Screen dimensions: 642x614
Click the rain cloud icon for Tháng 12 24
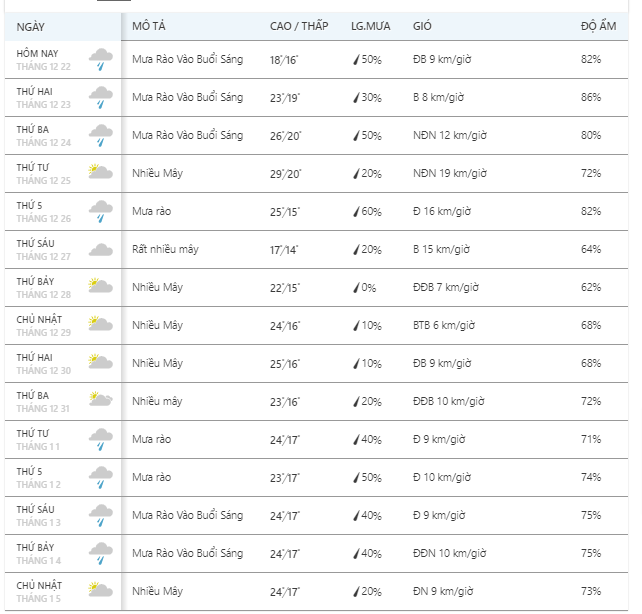(x=100, y=135)
